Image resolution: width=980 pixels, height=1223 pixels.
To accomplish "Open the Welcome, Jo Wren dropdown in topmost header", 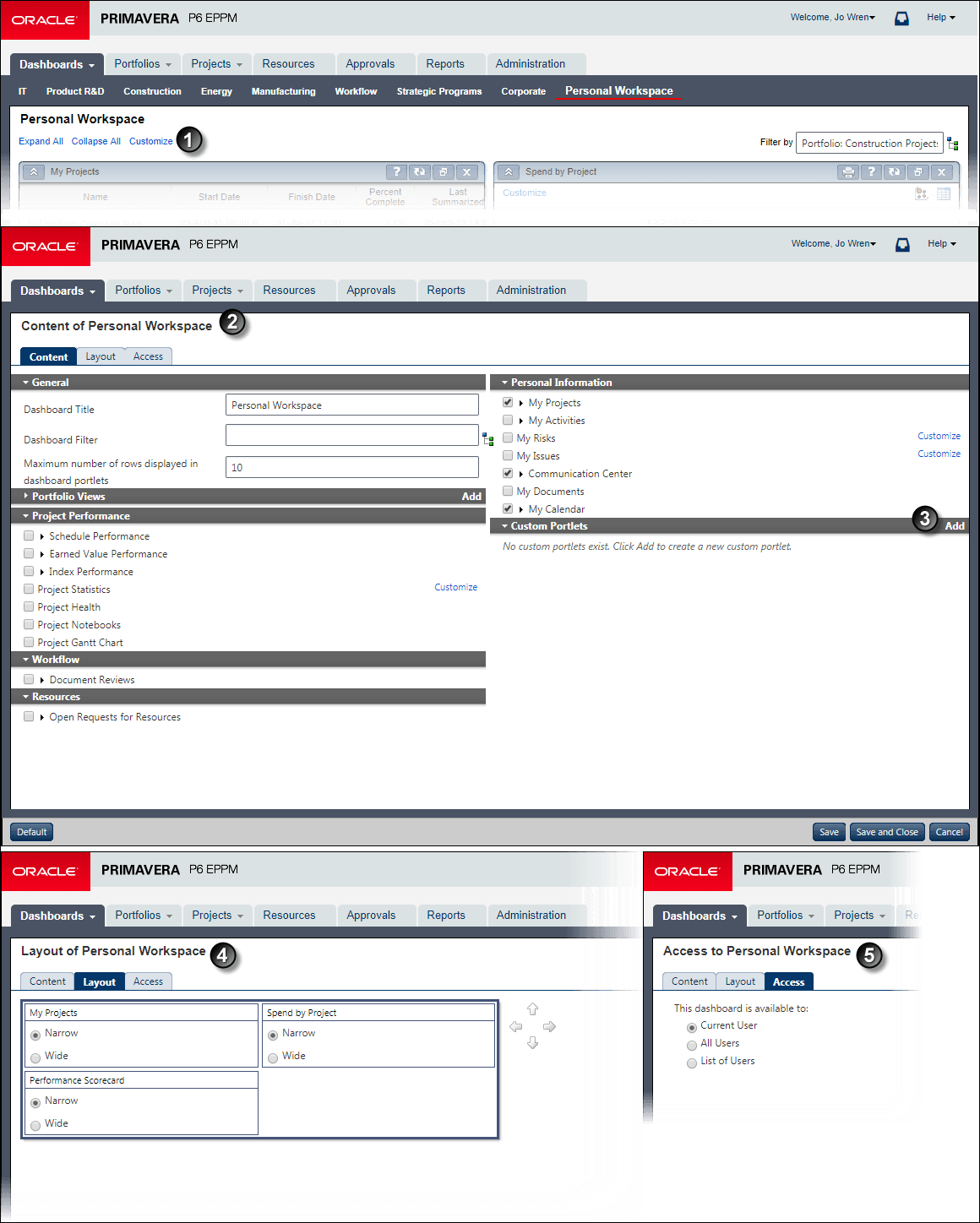I will (x=833, y=17).
